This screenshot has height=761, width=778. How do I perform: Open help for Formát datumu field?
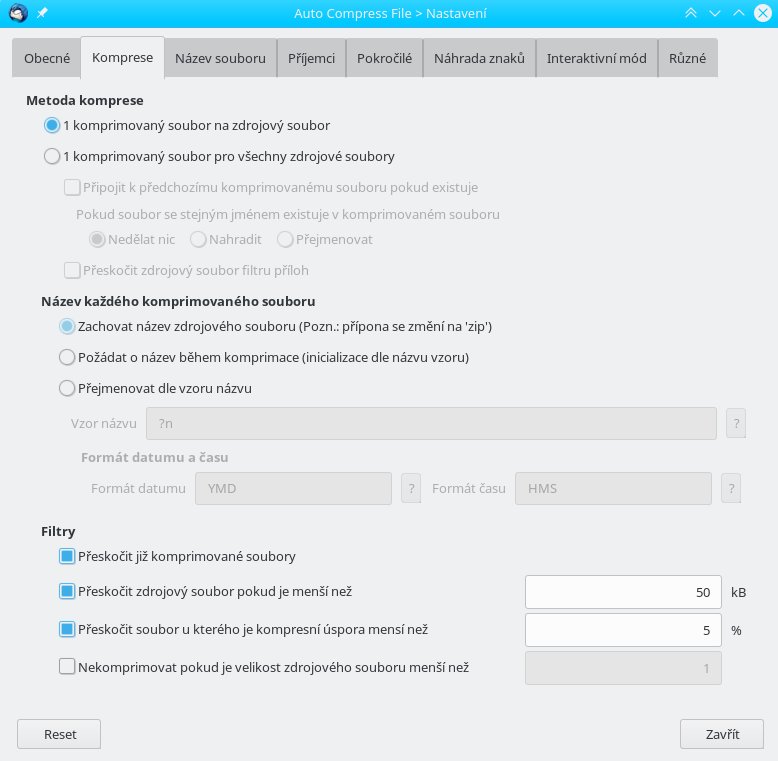point(411,488)
